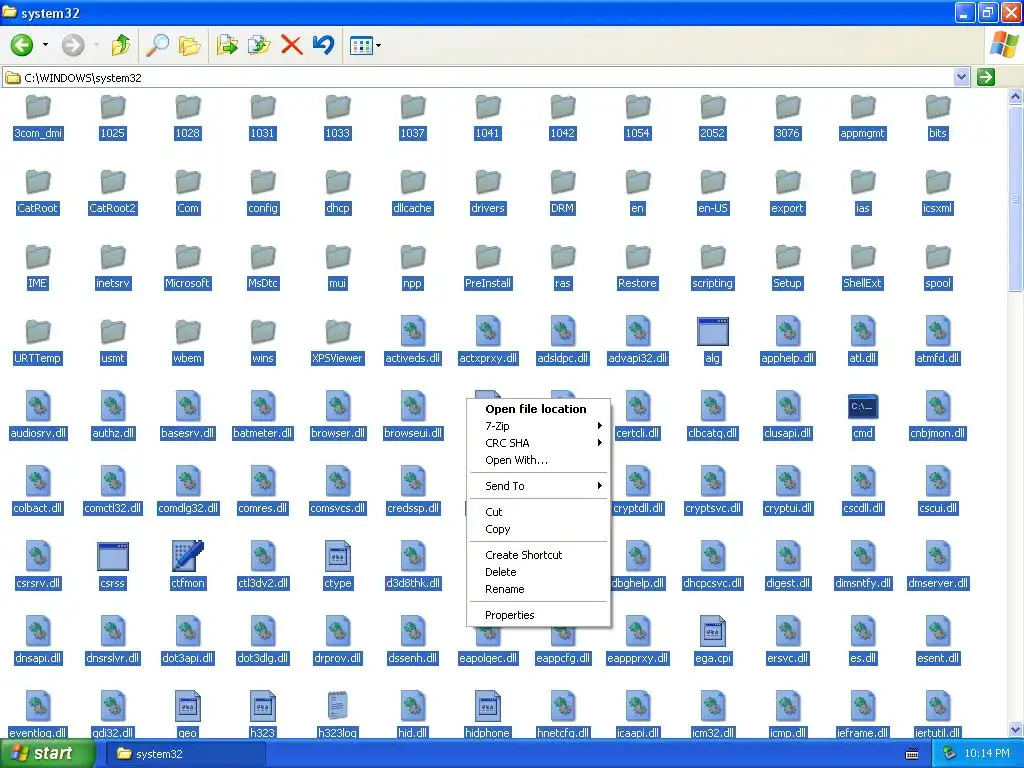Image resolution: width=1024 pixels, height=768 pixels.
Task: Click the Move To toolbar icon
Action: click(x=227, y=45)
